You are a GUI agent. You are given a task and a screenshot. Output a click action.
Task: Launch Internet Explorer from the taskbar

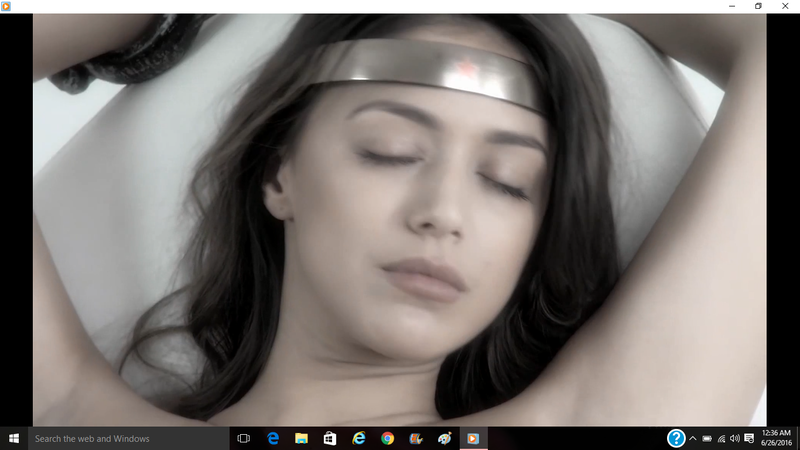[x=359, y=438]
